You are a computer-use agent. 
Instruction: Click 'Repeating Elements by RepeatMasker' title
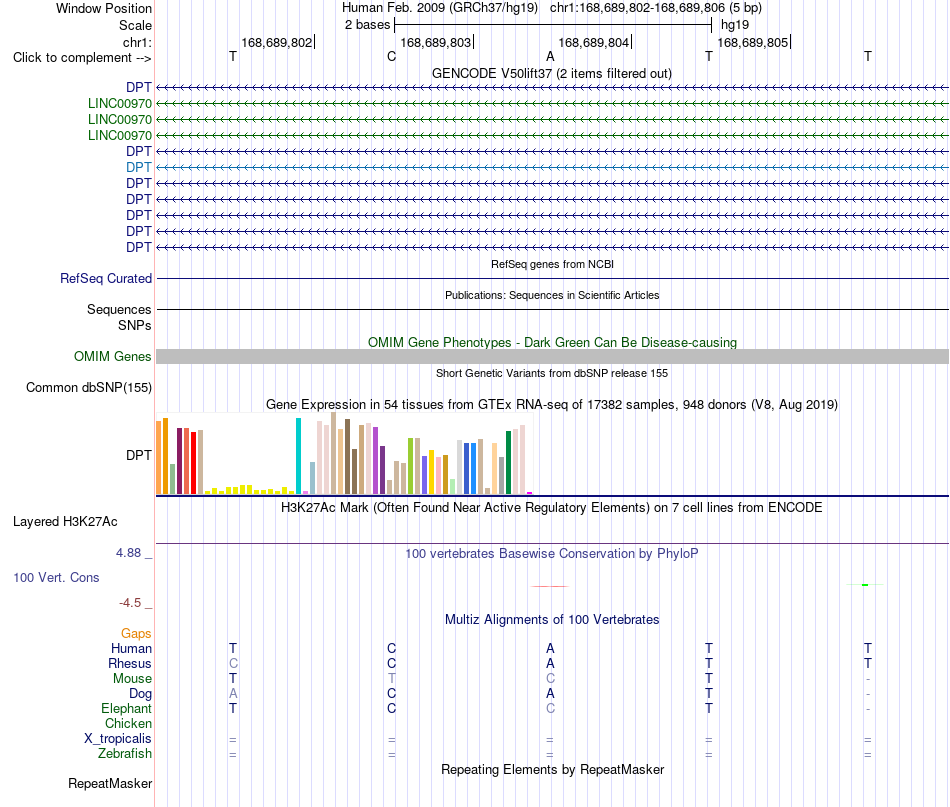click(x=553, y=769)
